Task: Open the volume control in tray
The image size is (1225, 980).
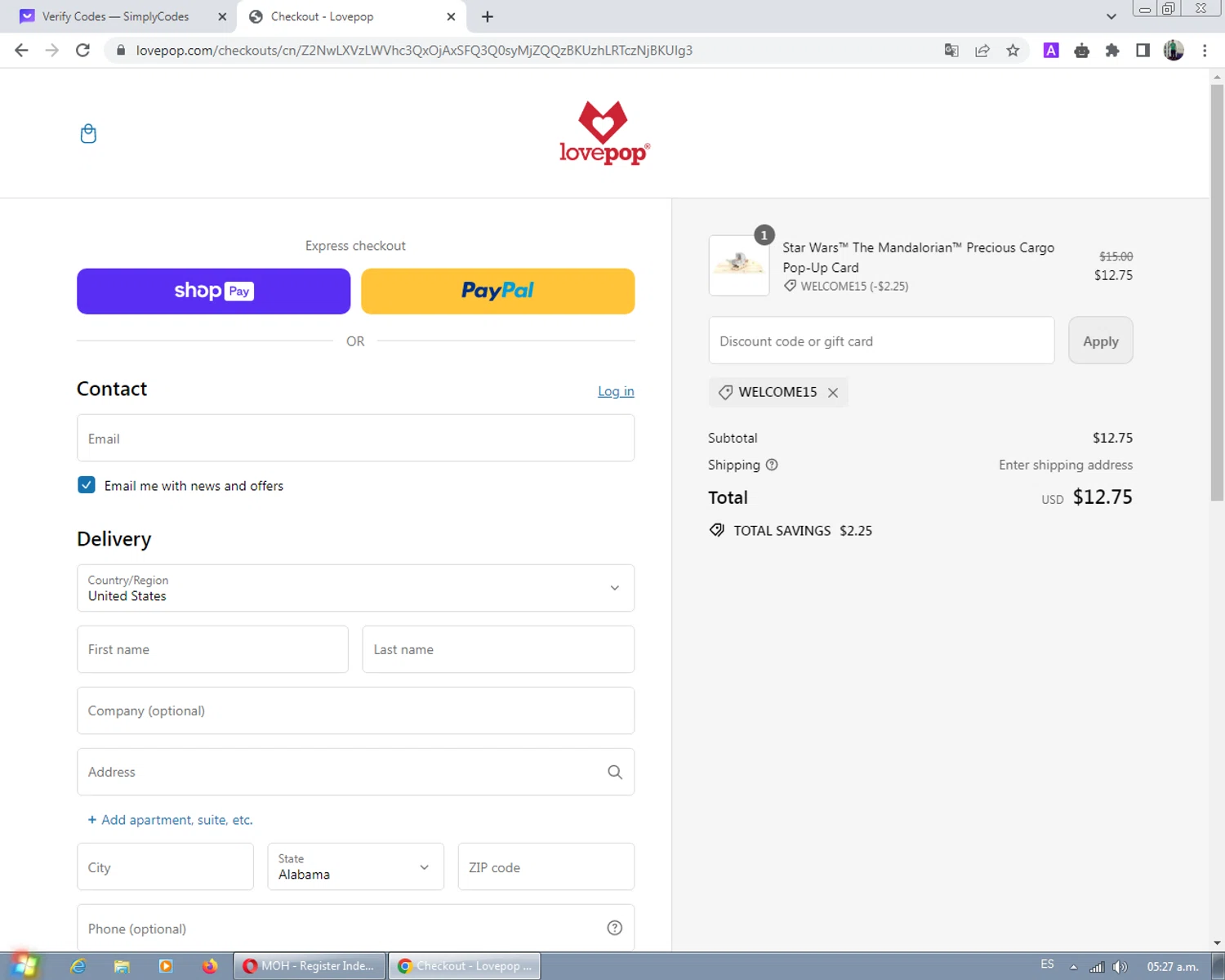Action: tap(1120, 967)
